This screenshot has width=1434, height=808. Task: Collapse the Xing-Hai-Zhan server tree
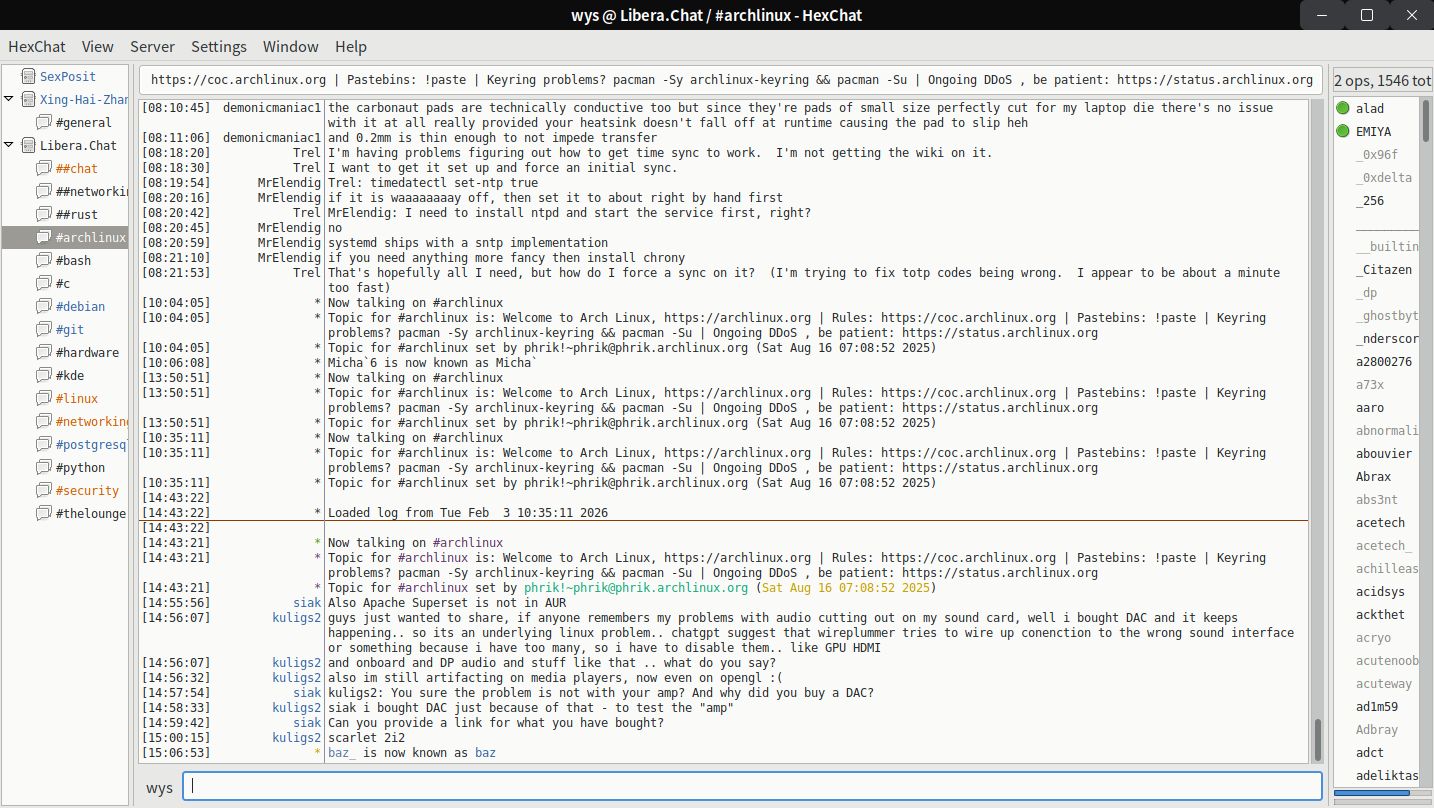tap(9, 99)
